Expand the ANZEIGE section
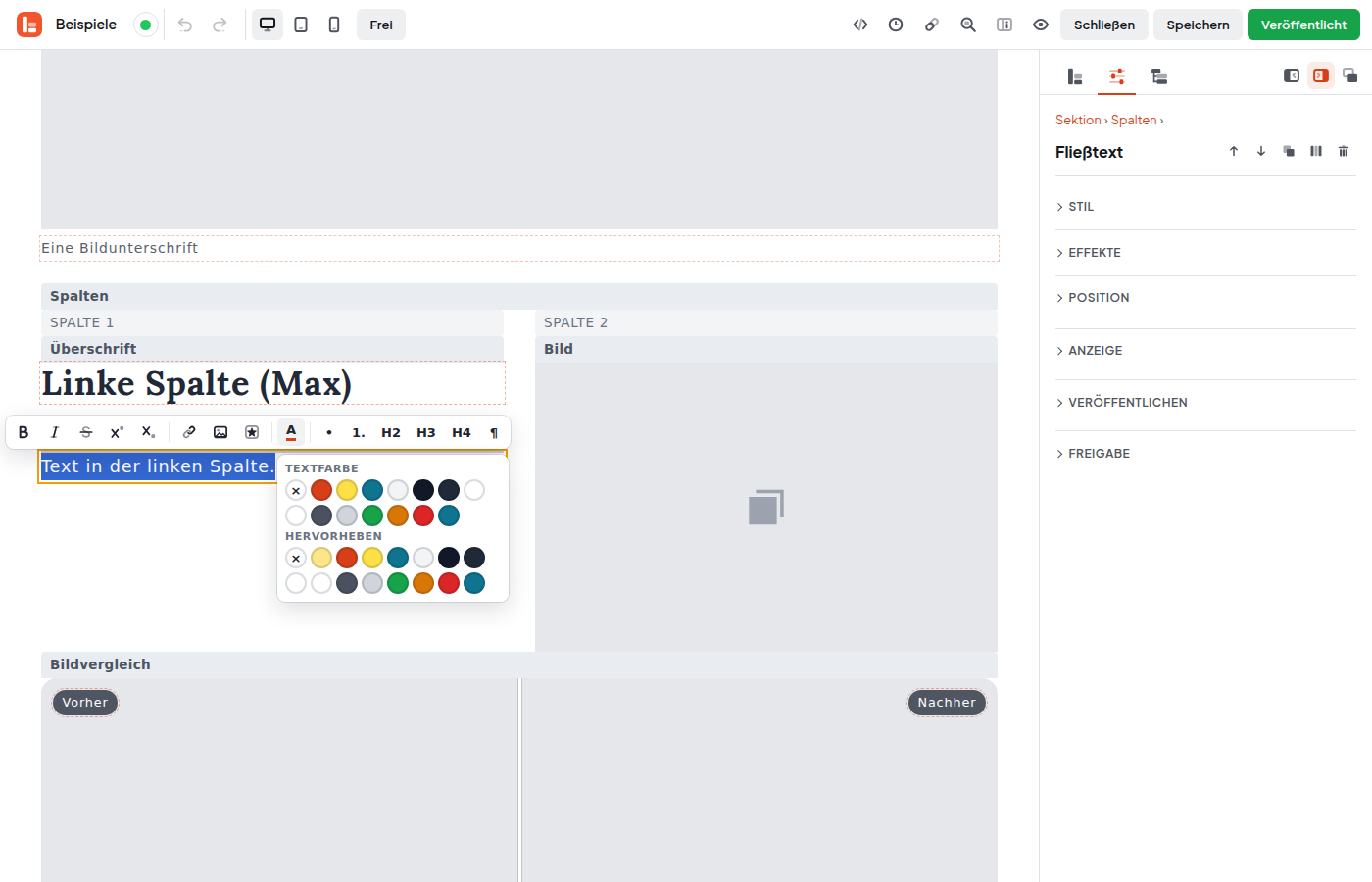This screenshot has width=1372, height=882. tap(1205, 351)
